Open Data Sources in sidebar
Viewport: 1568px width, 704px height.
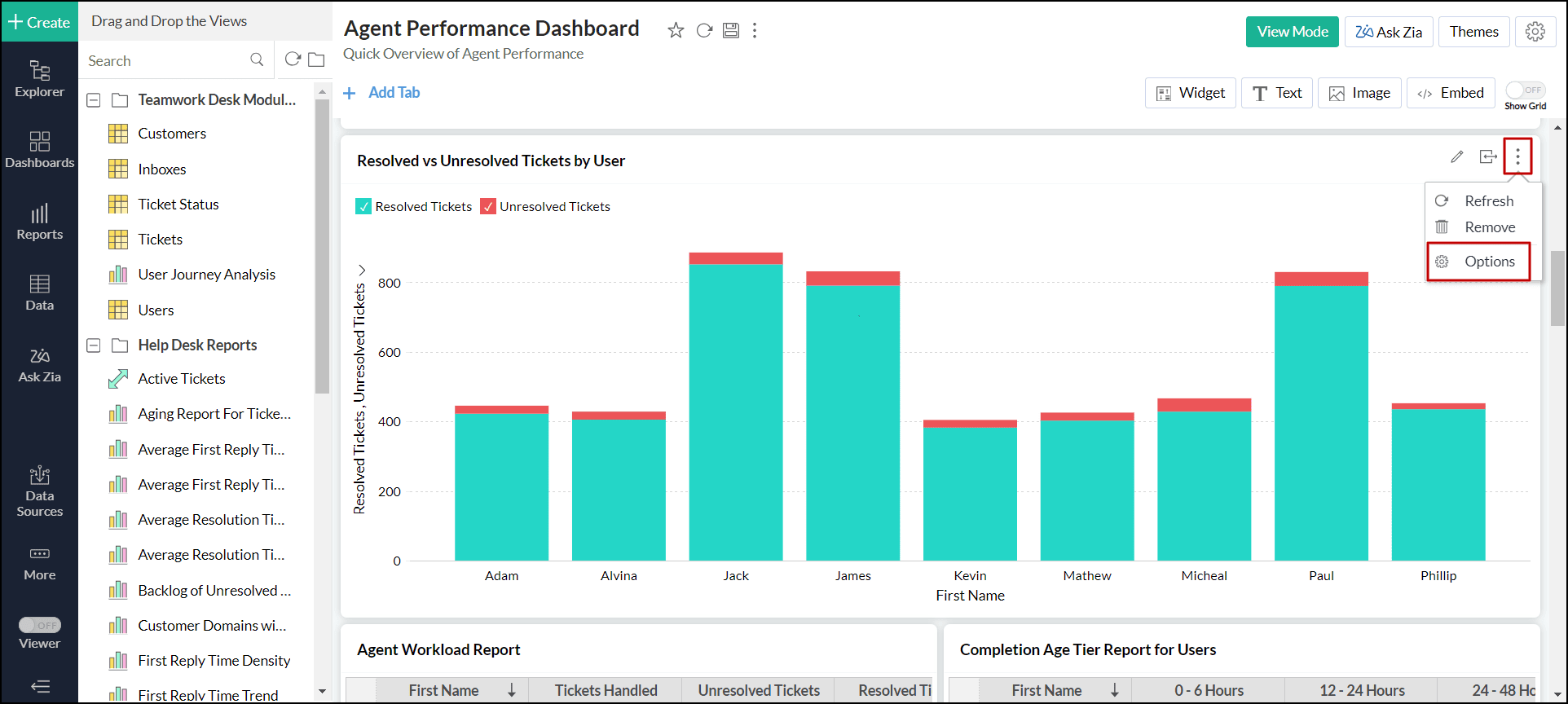click(x=39, y=491)
